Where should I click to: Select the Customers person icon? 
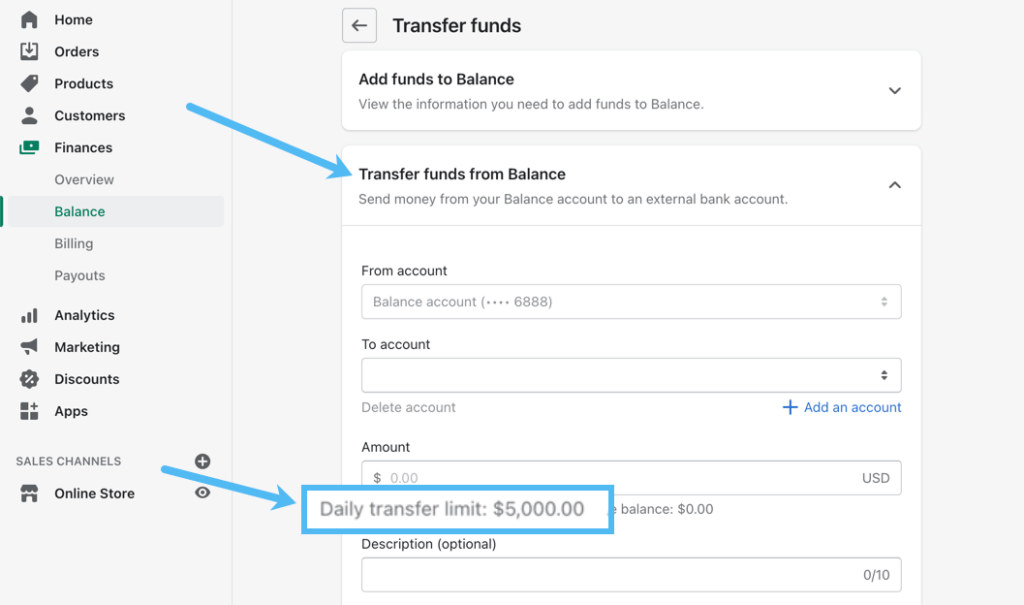tap(29, 115)
